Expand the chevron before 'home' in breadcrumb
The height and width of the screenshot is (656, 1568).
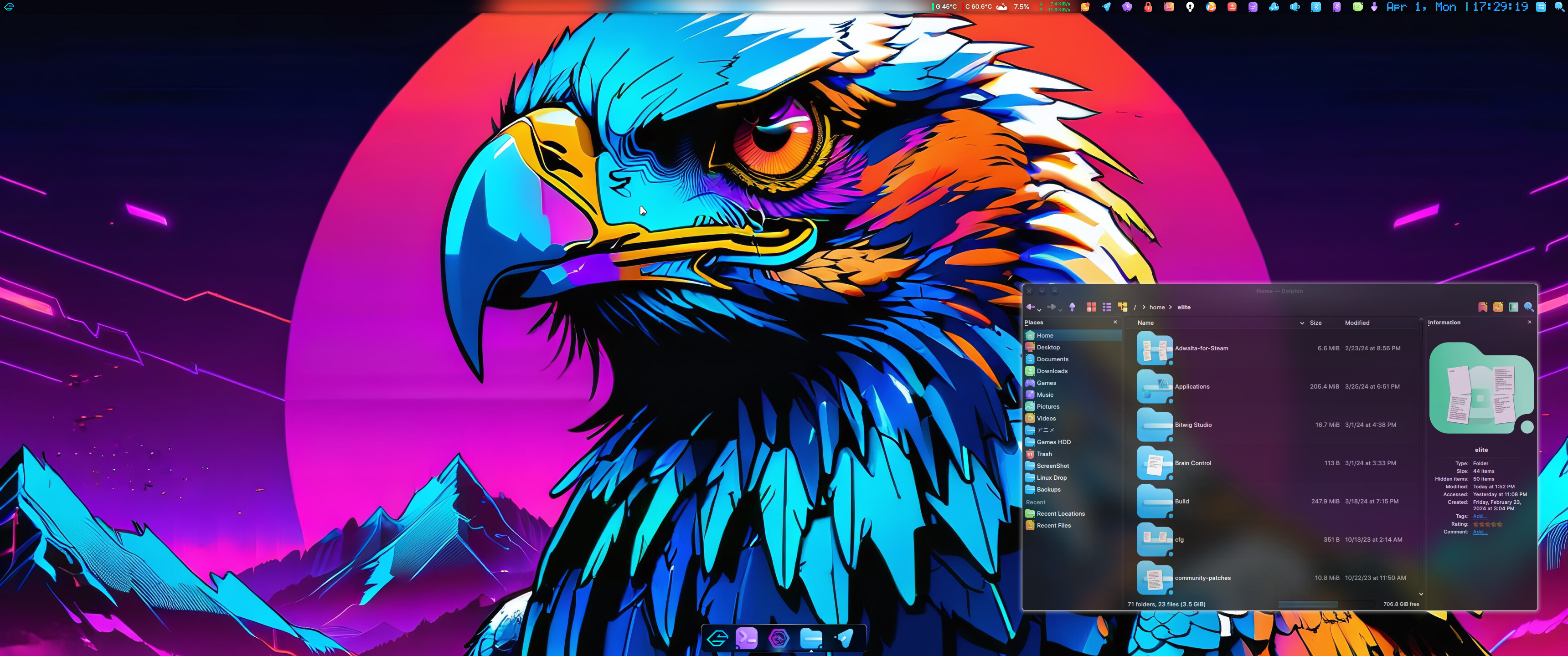[x=1144, y=307]
